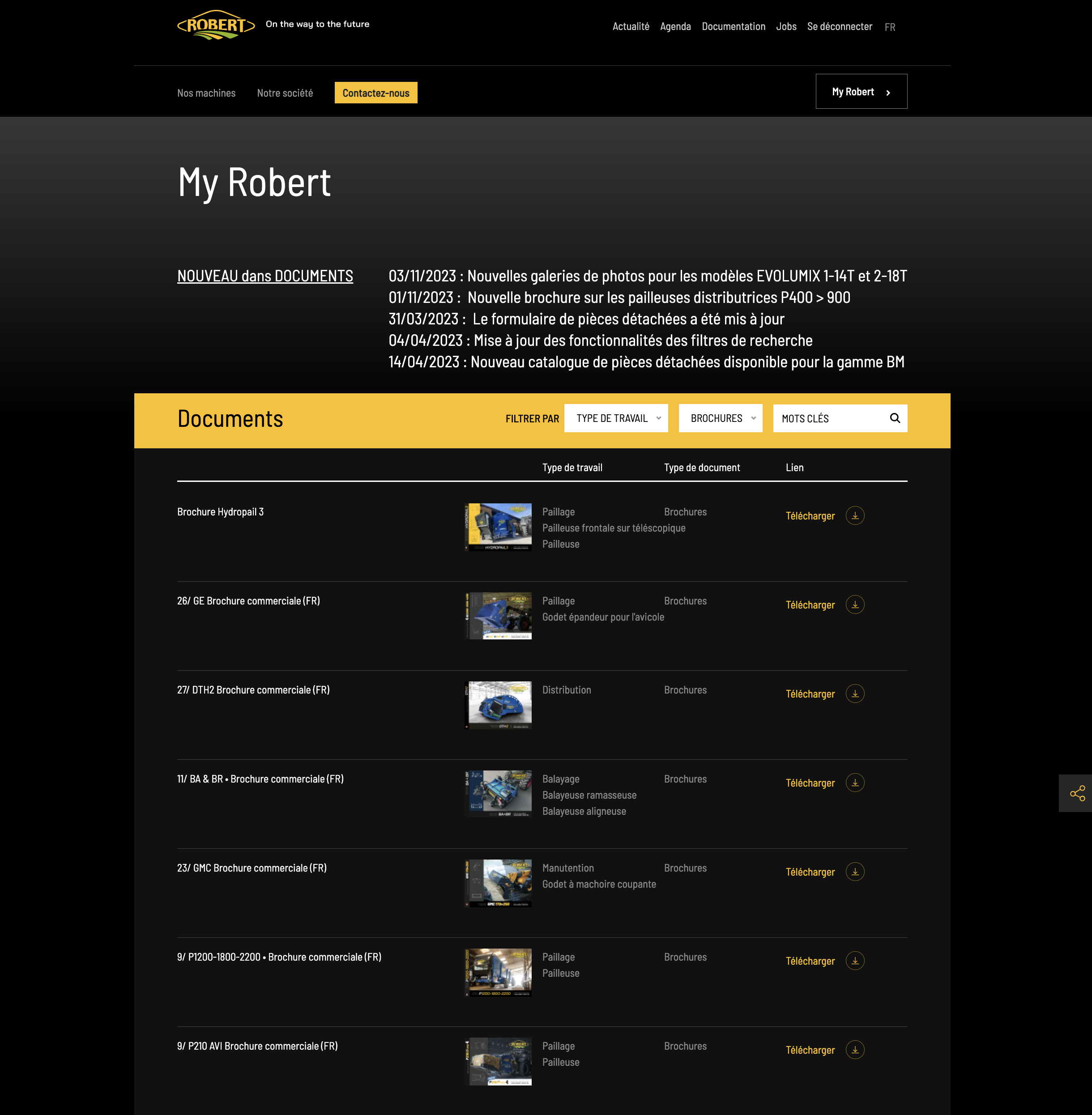Click the 'Godet épandeur pour l'avicole' text
This screenshot has height=1115, width=1092.
pos(603,617)
